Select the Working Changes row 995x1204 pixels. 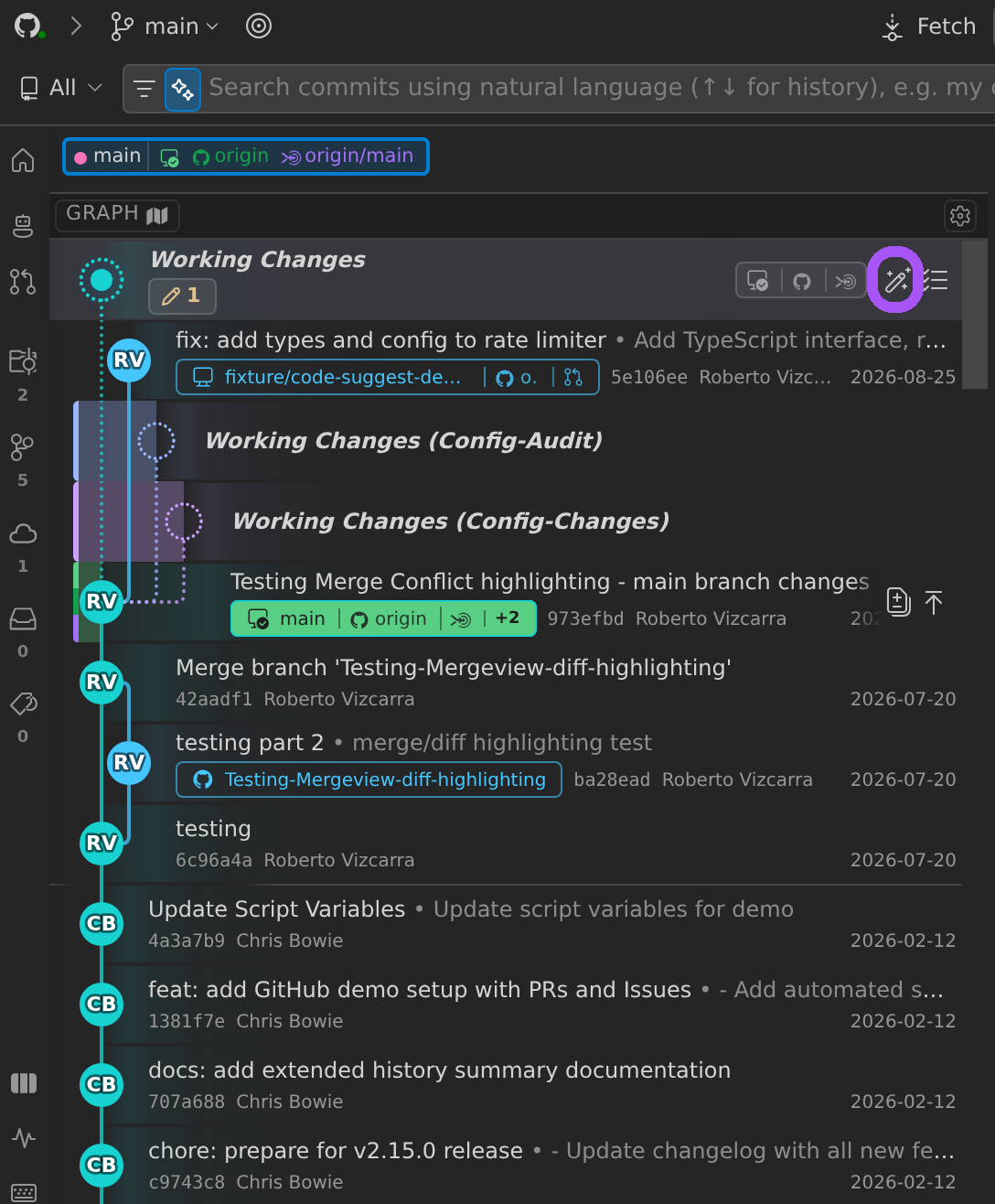pyautogui.click(x=506, y=280)
